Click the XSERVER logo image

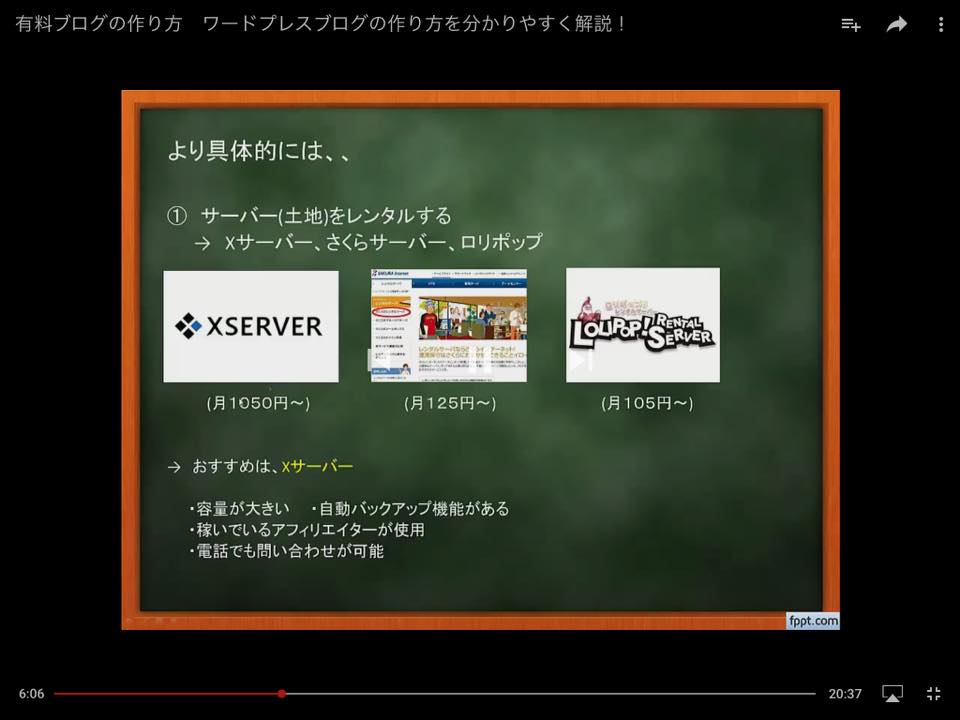[250, 326]
